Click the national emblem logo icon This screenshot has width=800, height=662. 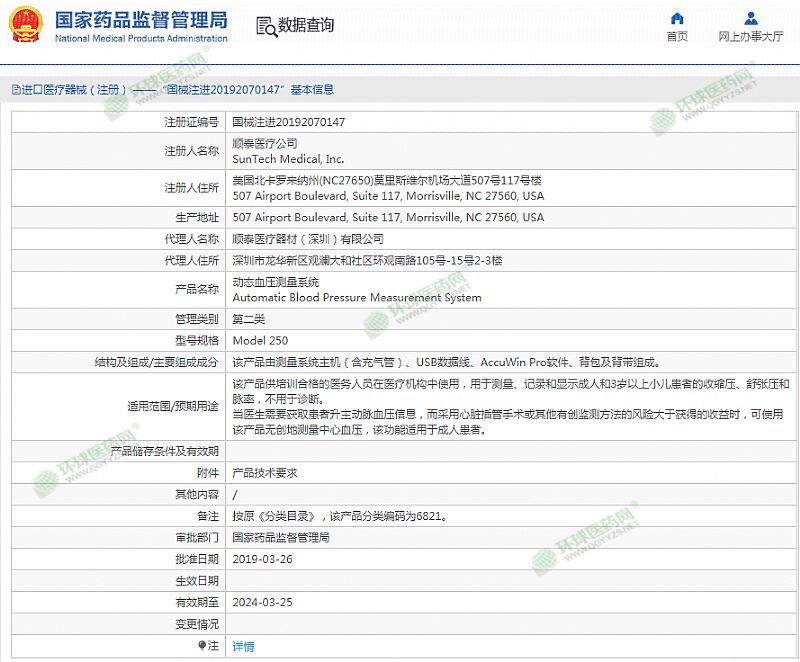[26, 26]
